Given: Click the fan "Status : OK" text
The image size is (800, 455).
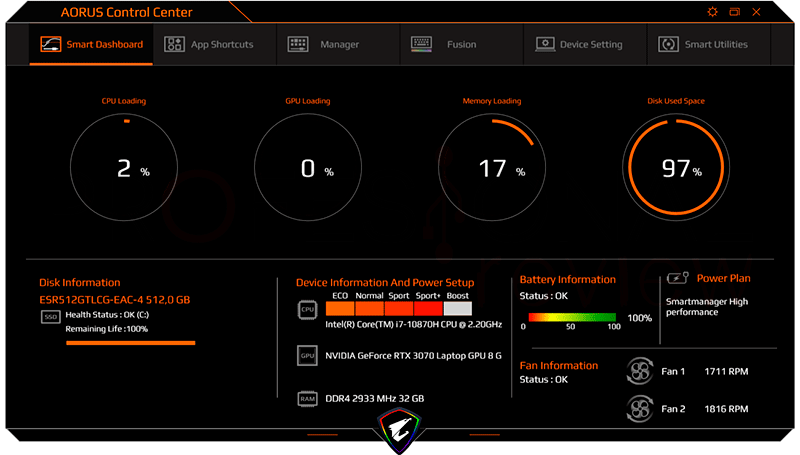Looking at the screenshot, I should pyautogui.click(x=543, y=380).
